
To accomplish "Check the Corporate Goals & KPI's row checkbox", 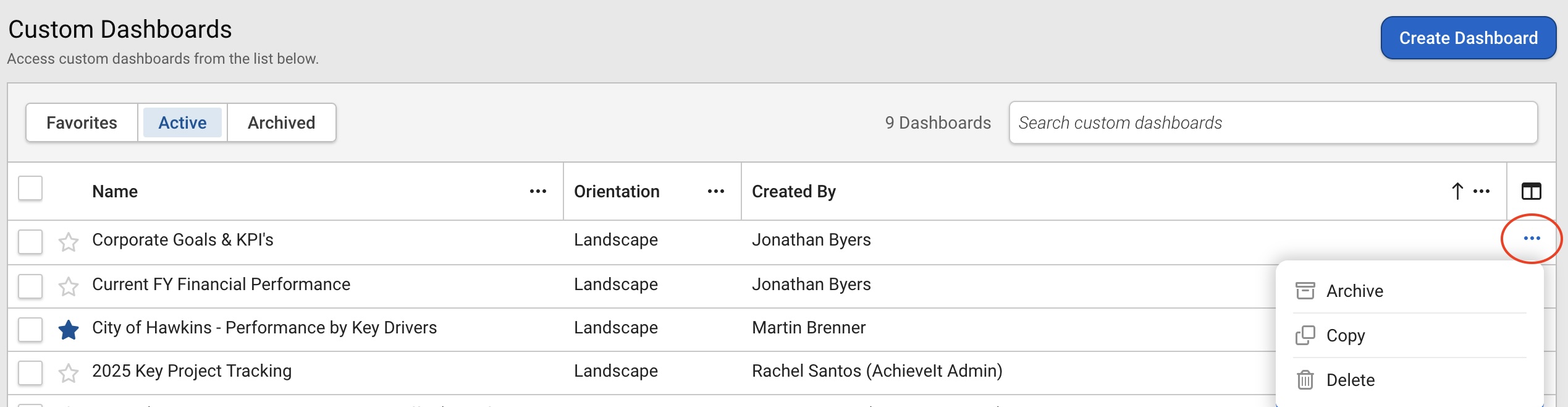I will pos(30,242).
